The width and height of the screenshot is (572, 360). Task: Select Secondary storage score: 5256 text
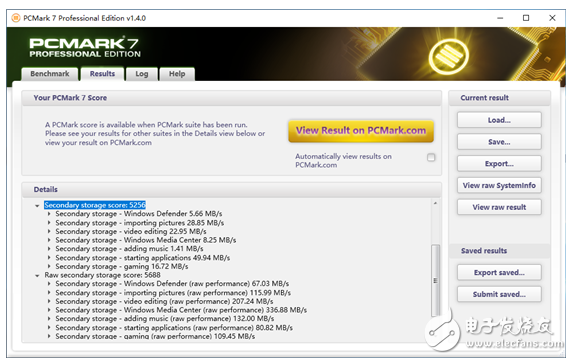pos(95,205)
